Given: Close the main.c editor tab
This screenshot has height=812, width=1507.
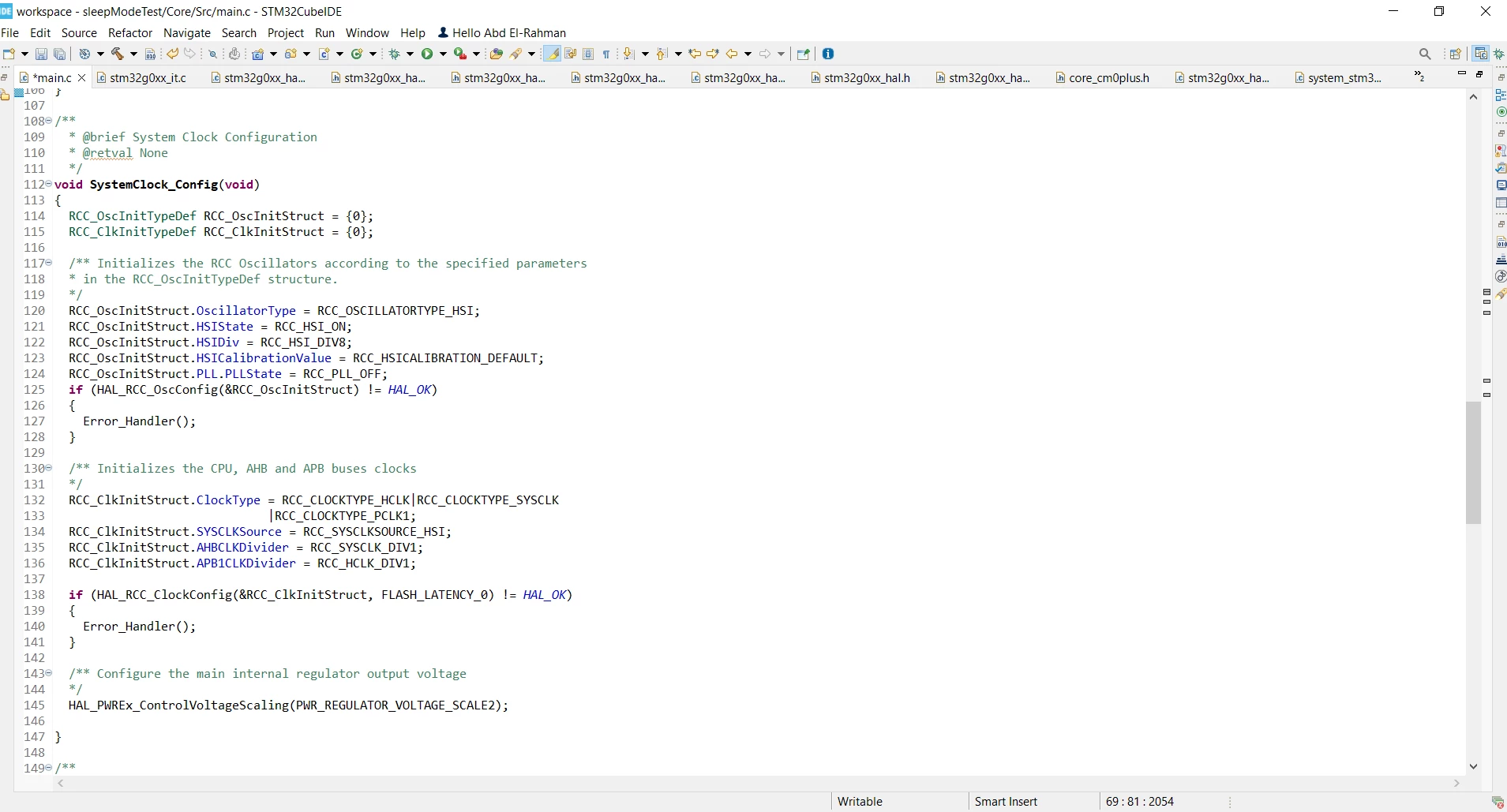Looking at the screenshot, I should click(82, 77).
